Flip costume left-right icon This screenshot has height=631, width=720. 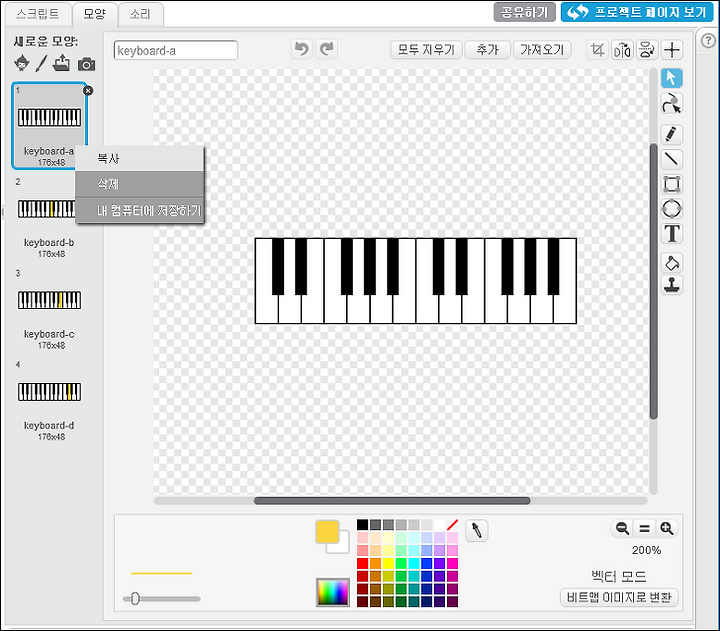pos(622,50)
